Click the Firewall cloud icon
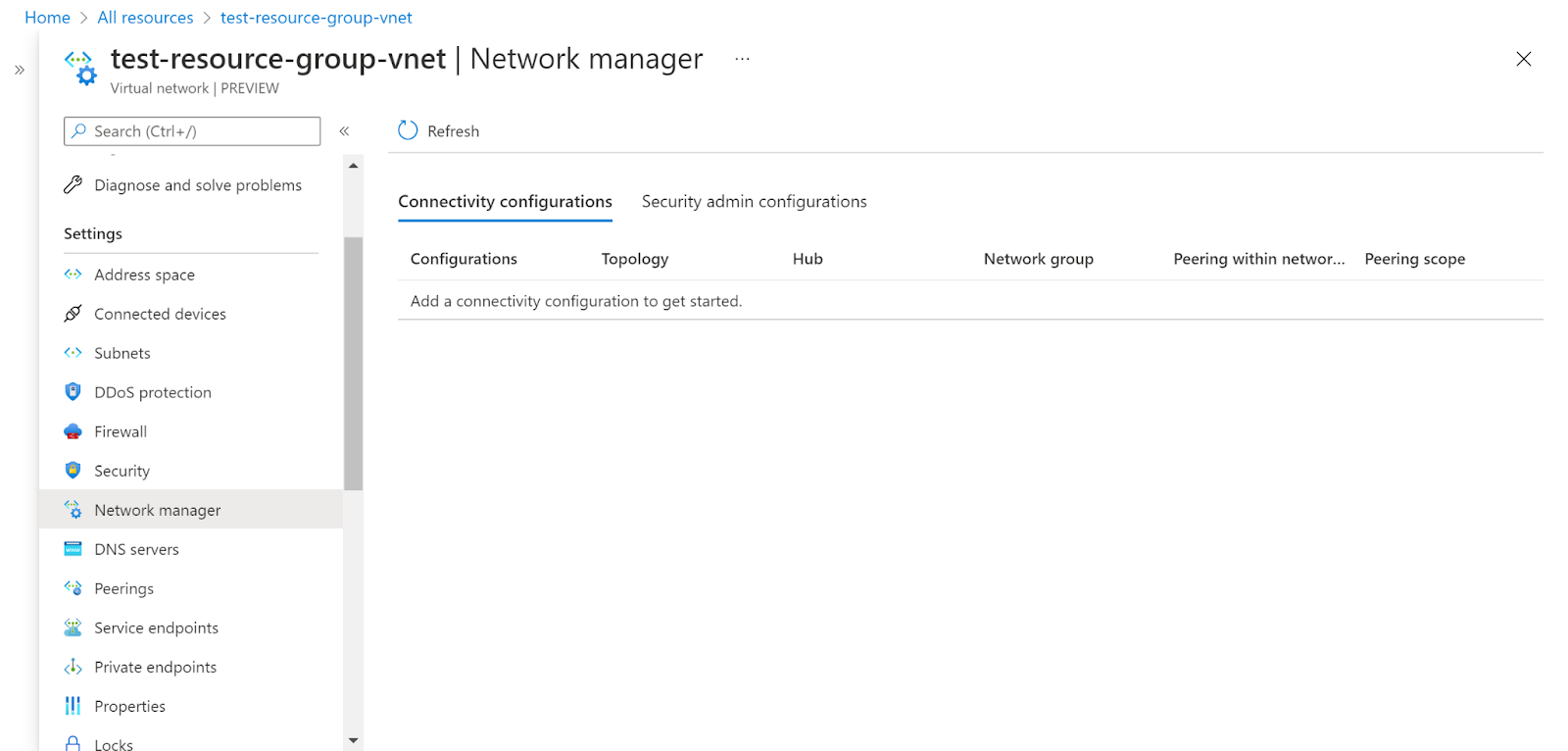Screen dimensions: 1568x751 pos(73,431)
